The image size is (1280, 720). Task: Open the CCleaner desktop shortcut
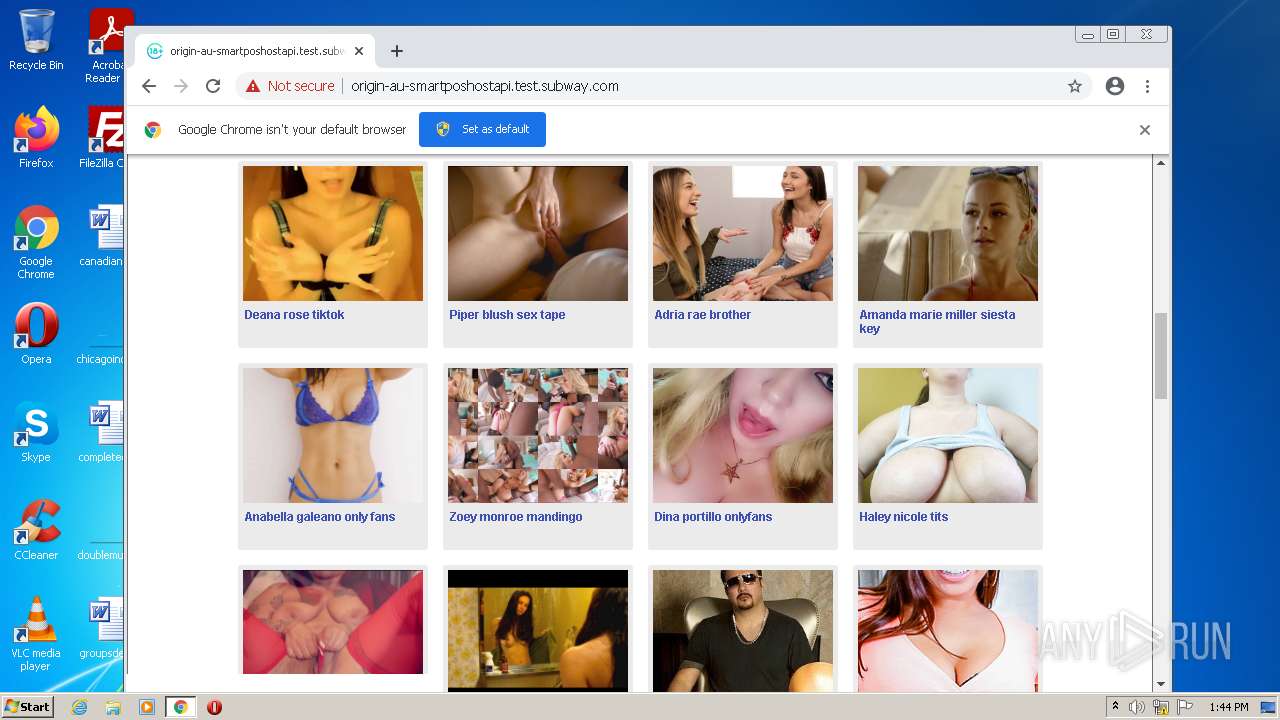tap(36, 530)
